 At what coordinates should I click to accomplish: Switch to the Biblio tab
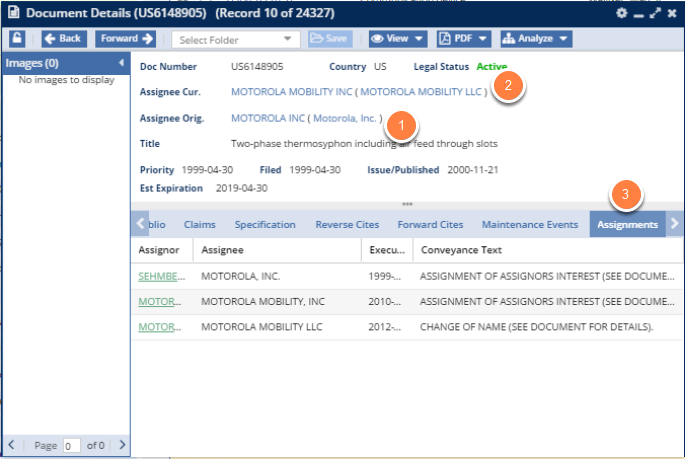157,224
